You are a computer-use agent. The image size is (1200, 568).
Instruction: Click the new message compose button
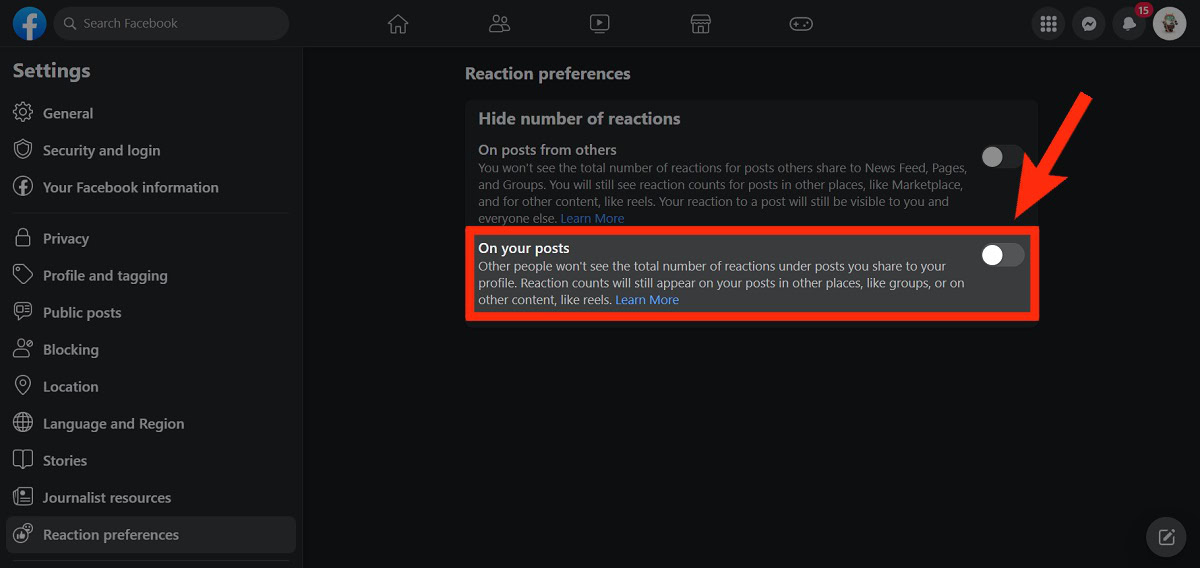[1166, 537]
